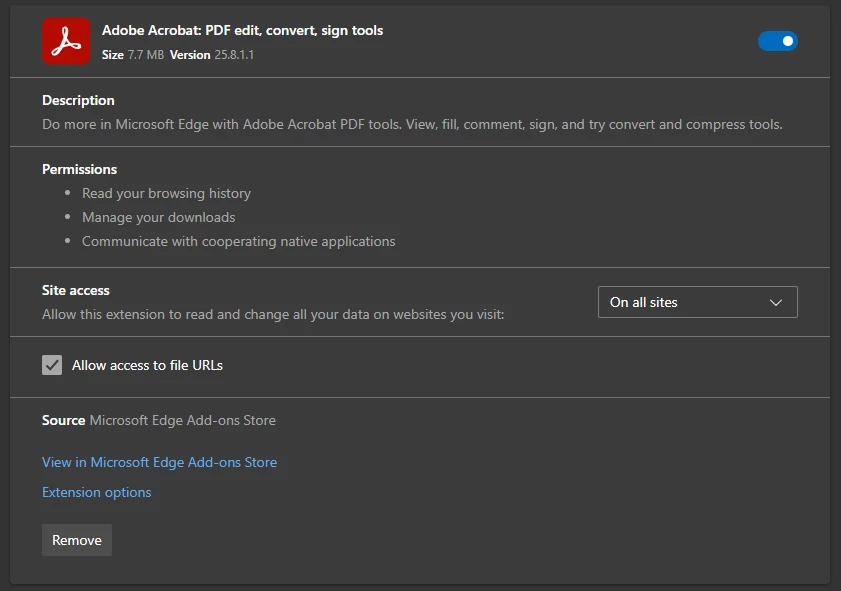Select the version number 25.8.1.1
Screen dimensions: 841x591
(234, 55)
